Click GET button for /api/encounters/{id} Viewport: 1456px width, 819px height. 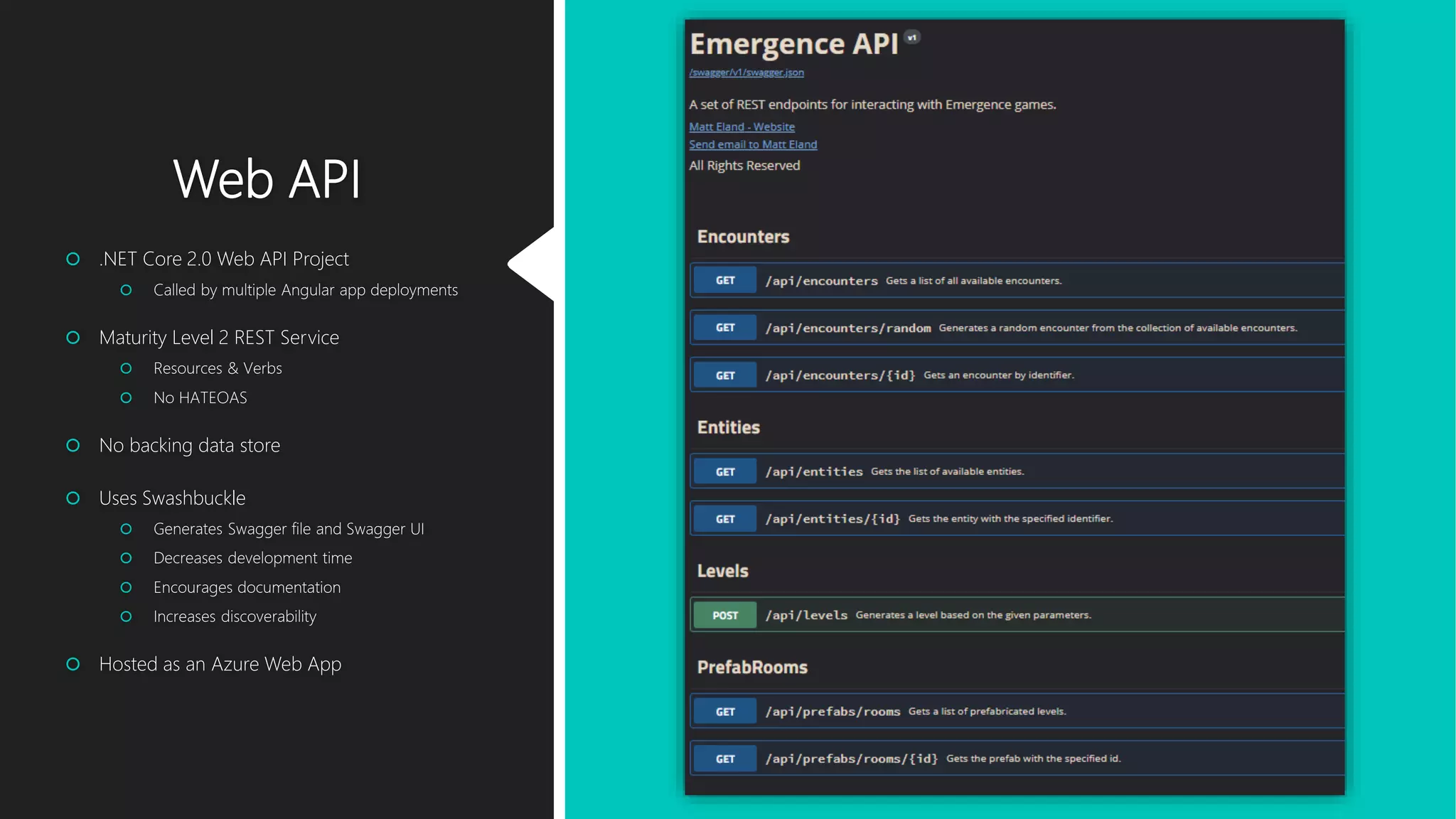[x=725, y=375]
